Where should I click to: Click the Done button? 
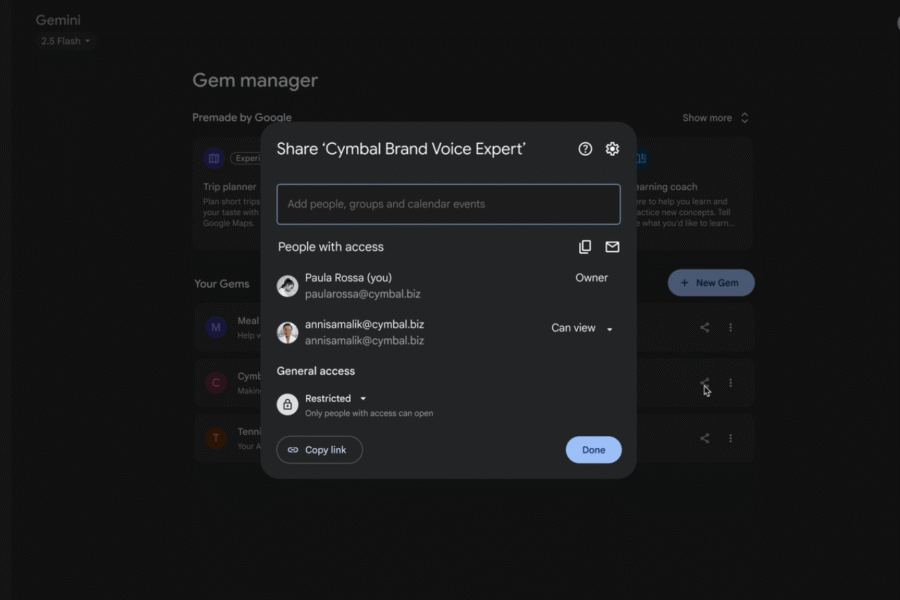coord(593,450)
